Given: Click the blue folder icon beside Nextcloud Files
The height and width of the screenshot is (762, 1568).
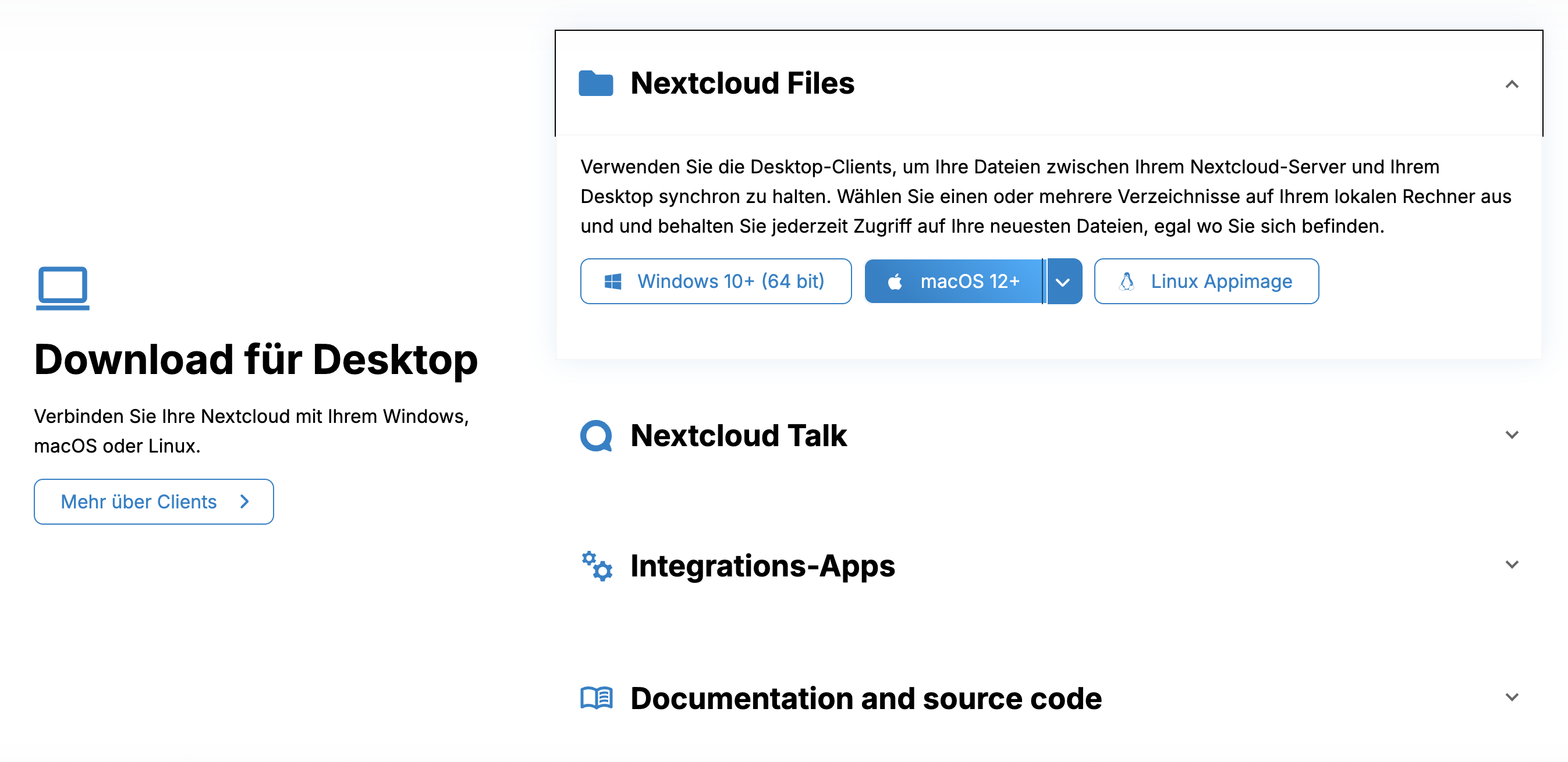Looking at the screenshot, I should 595,83.
